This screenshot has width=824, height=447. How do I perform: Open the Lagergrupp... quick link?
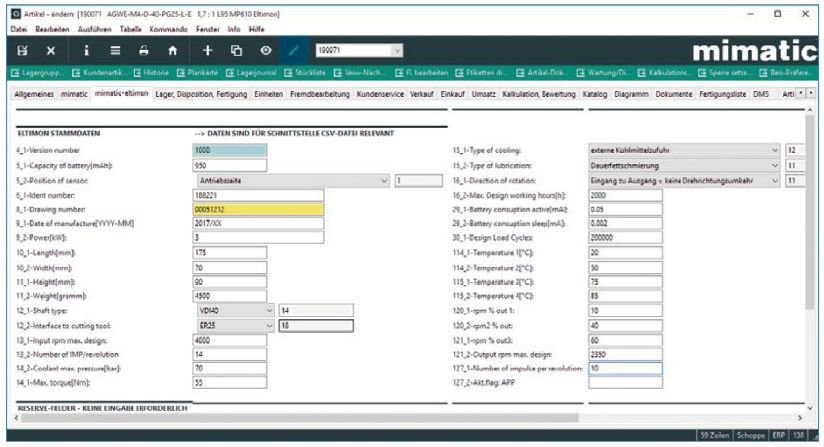(x=38, y=72)
